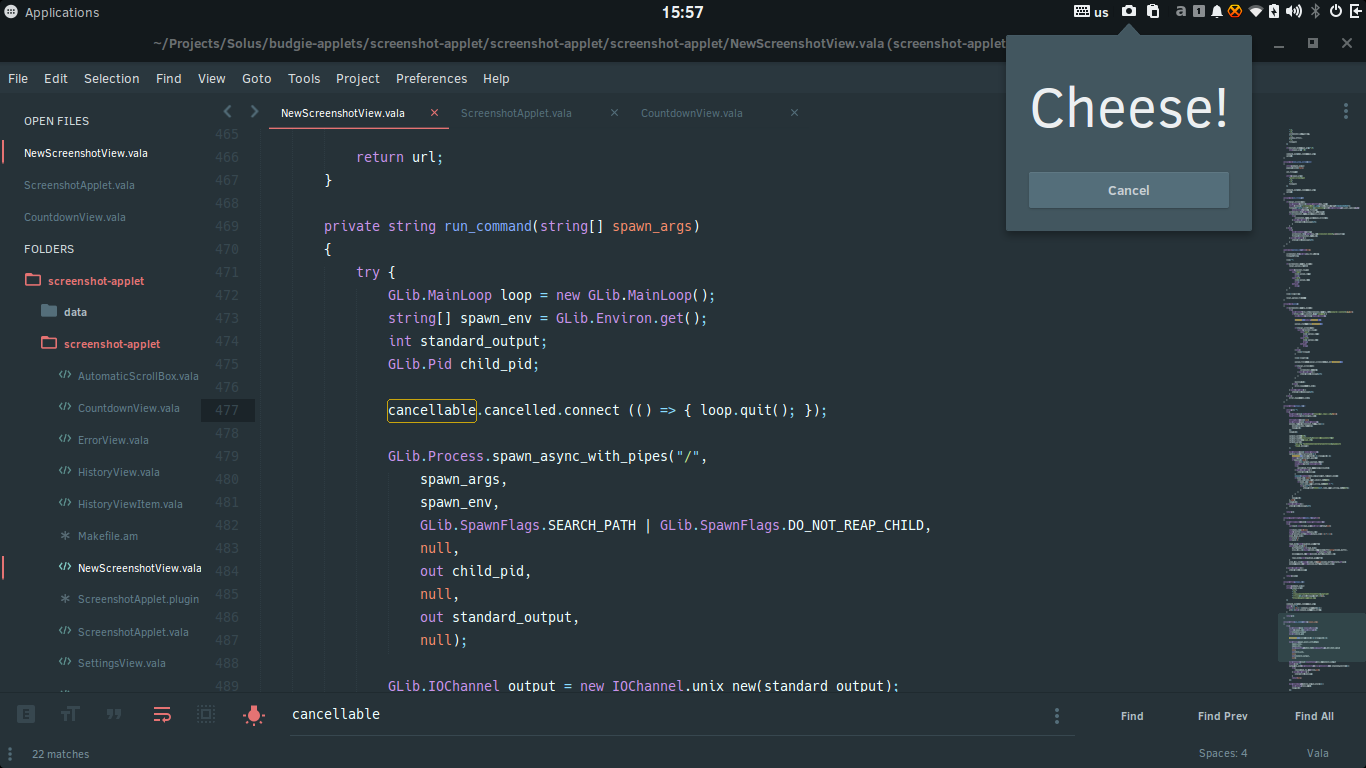Switch to the CountdownView.vala tab

point(692,113)
